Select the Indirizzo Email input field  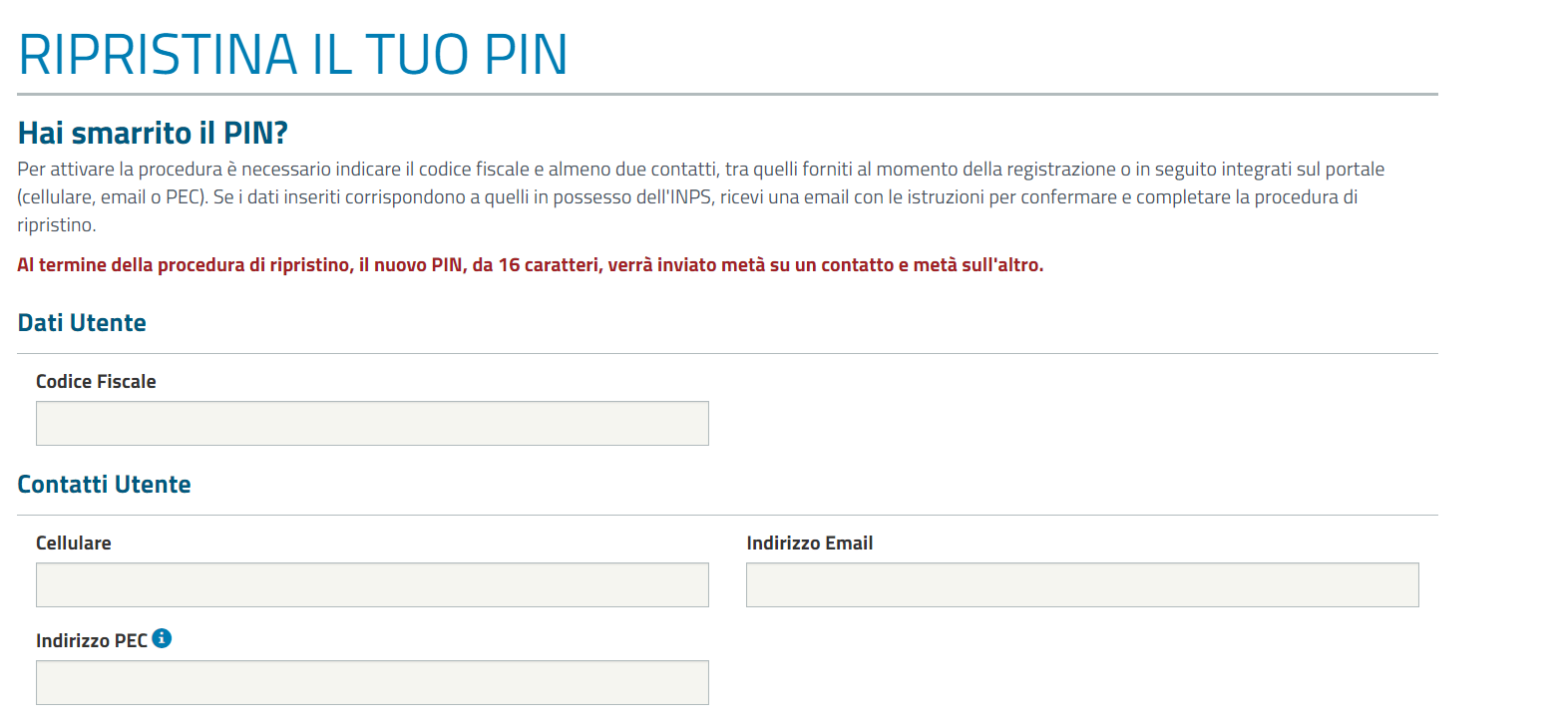coord(1082,584)
